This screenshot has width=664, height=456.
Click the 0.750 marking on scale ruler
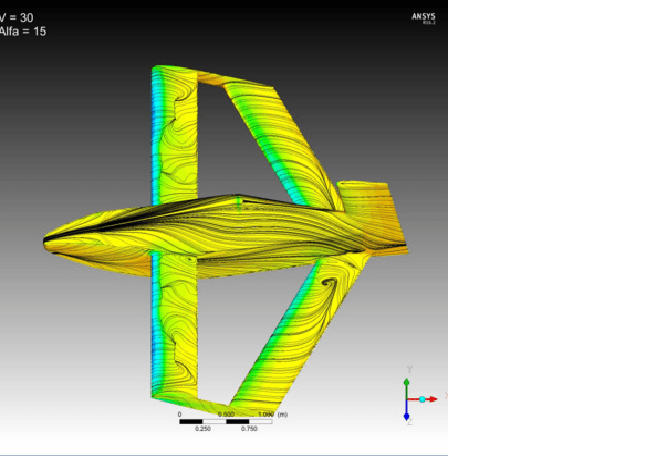coord(250,429)
